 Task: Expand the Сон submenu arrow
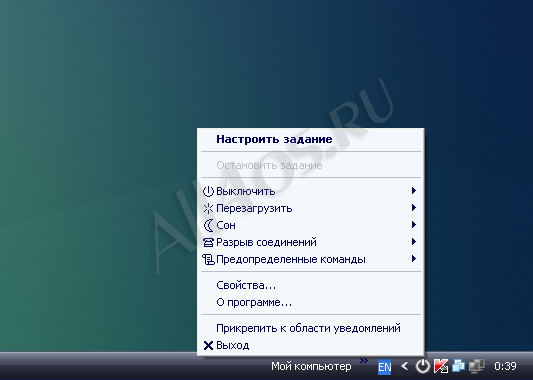(x=414, y=224)
